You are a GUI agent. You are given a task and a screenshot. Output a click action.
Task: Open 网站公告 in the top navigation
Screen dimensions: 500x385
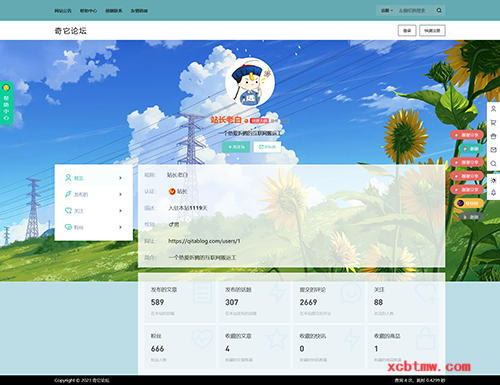63,11
